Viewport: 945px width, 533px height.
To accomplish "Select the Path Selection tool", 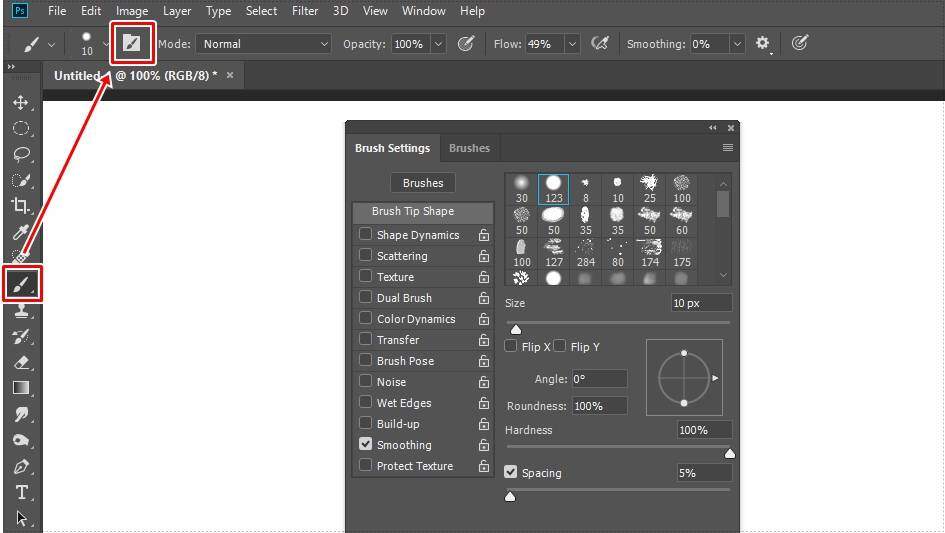I will [21, 518].
